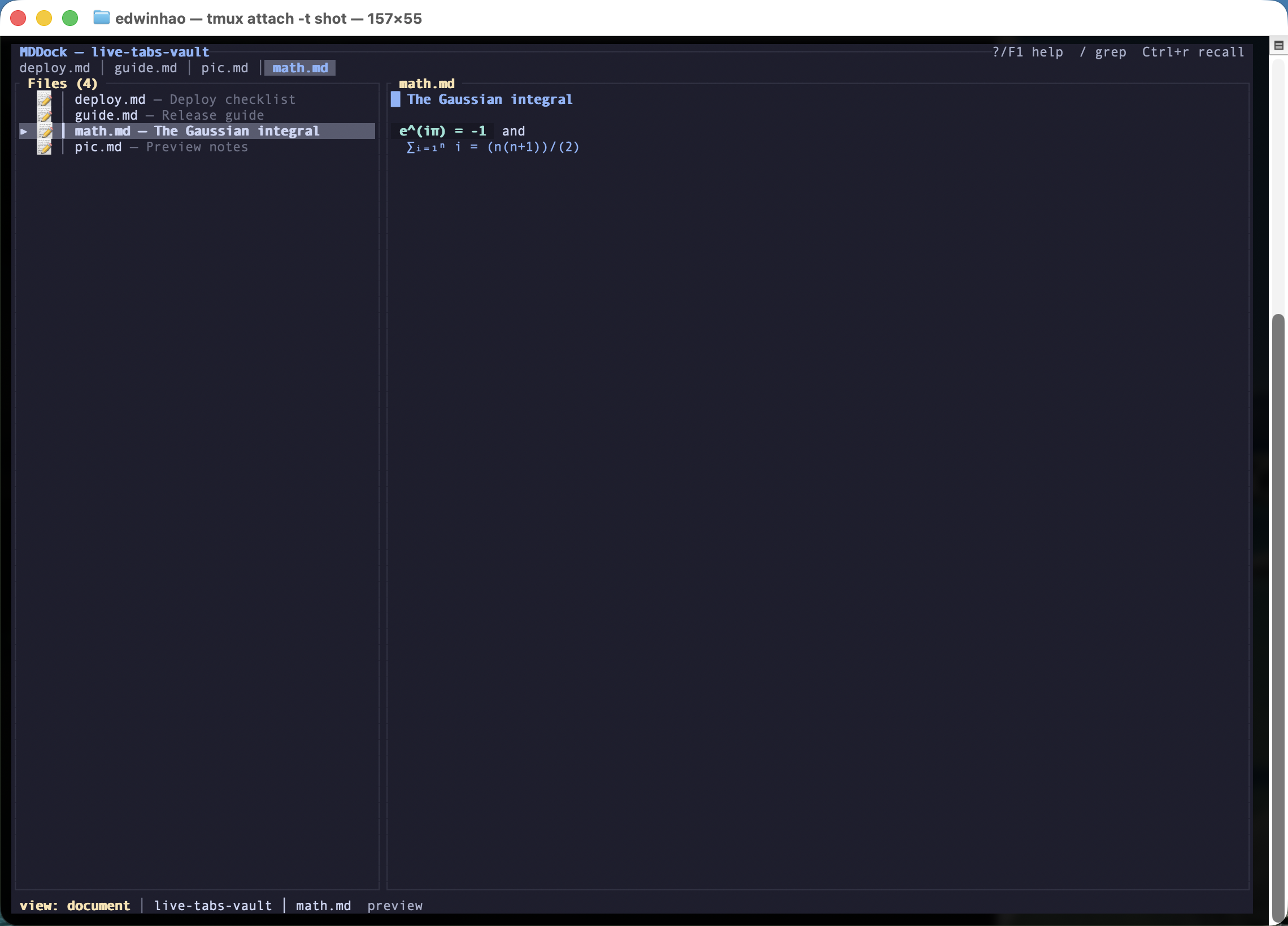Click the selection arrow beside math.md row
Screen dimensions: 1288x926
(x=24, y=131)
